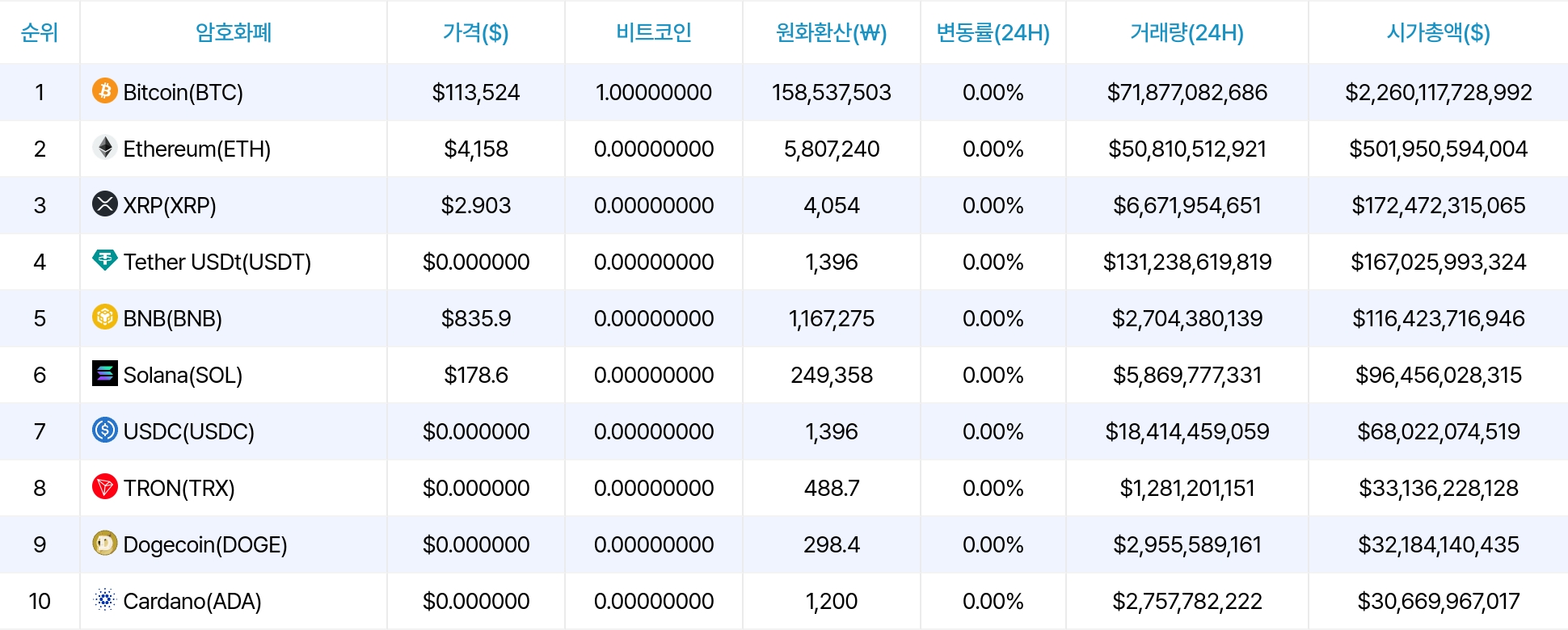This screenshot has height=630, width=1568.
Task: Sort by 가격($) column header
Action: (x=476, y=32)
